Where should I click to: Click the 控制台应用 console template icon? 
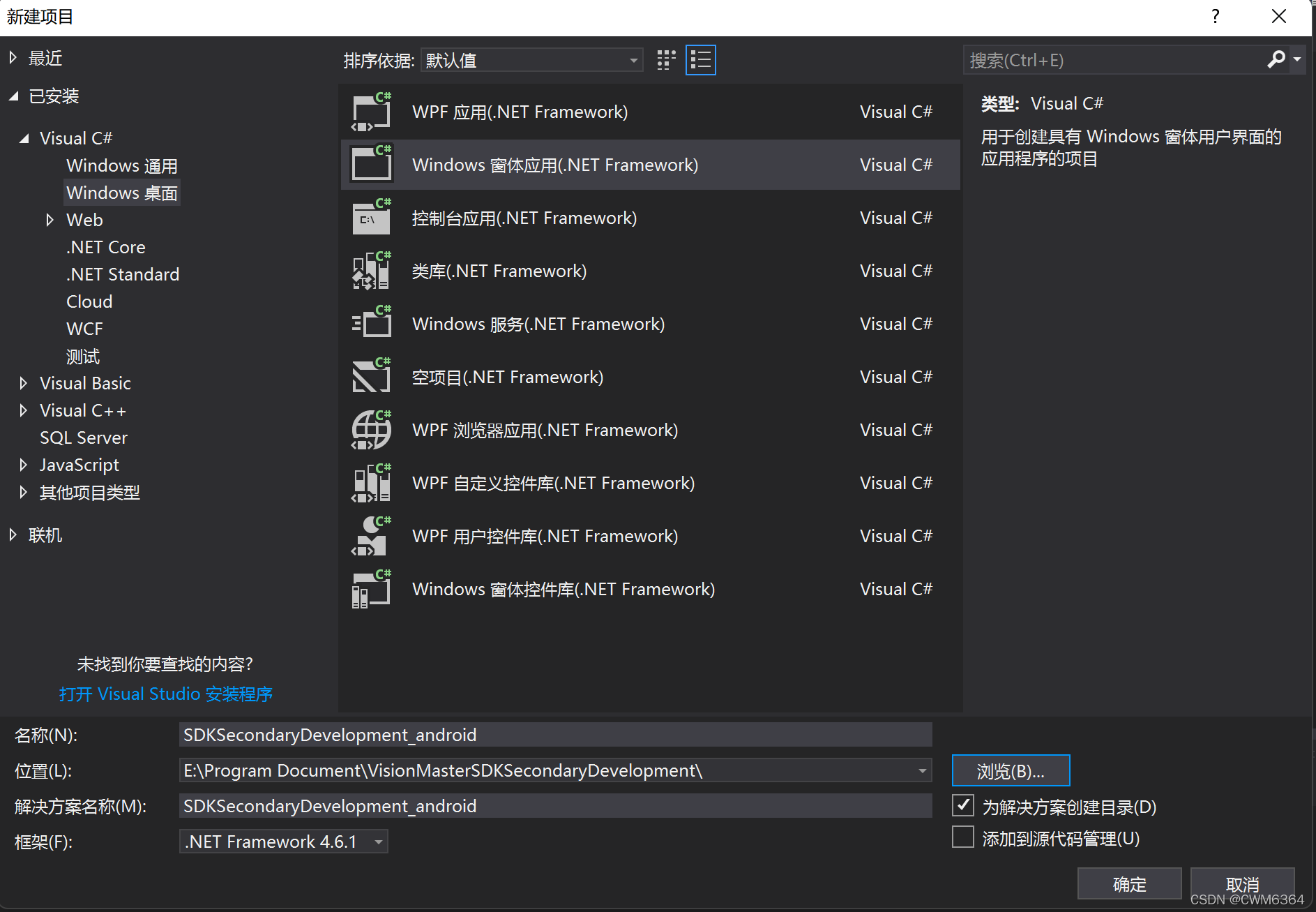click(372, 218)
